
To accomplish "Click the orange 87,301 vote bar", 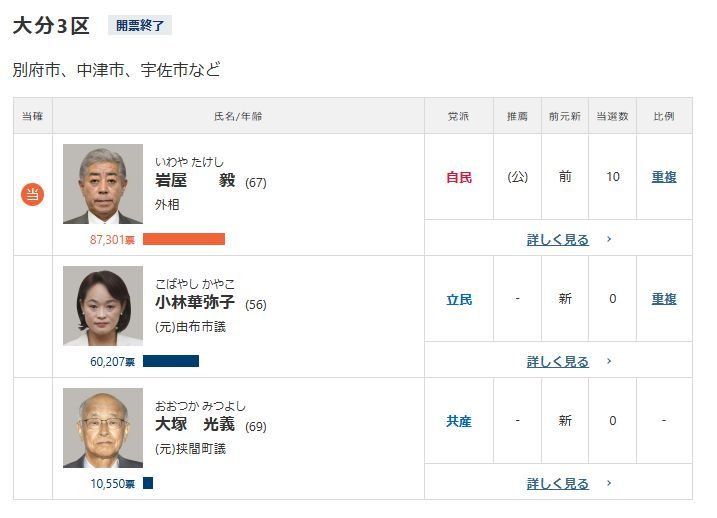I will click(184, 239).
